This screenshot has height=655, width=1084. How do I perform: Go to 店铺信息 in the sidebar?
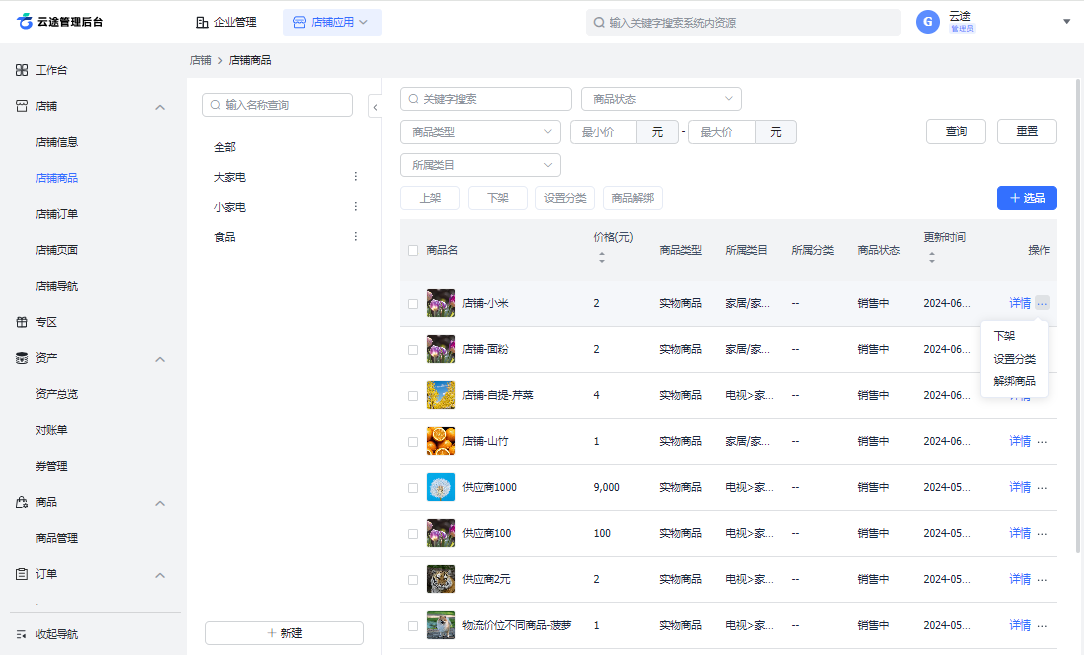point(57,142)
